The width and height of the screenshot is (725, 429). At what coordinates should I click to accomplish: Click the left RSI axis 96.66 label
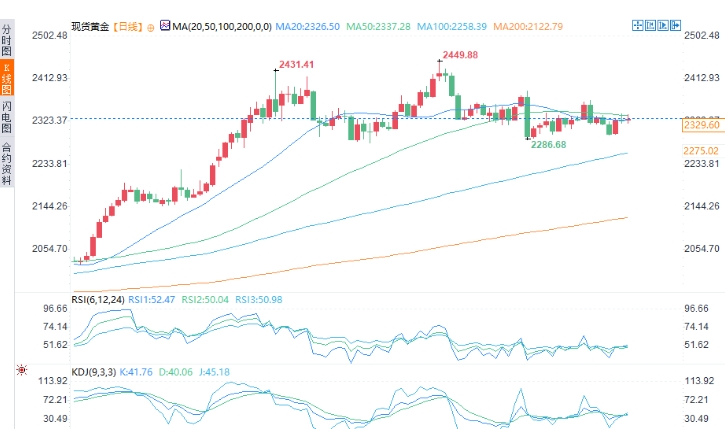(x=55, y=308)
